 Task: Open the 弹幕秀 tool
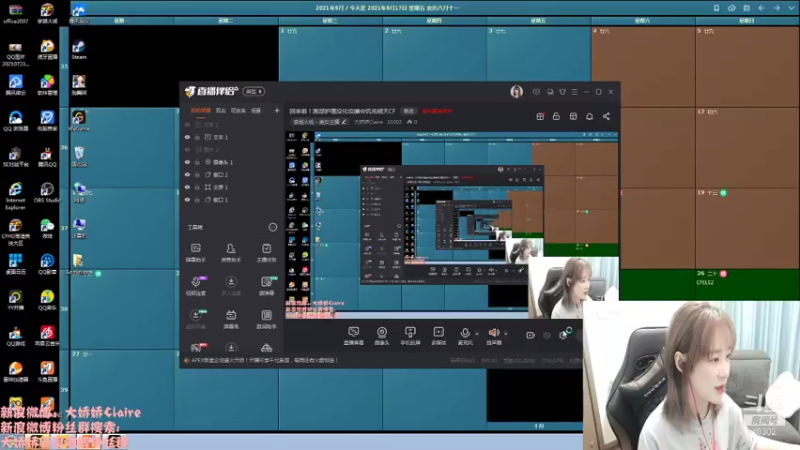[x=231, y=319]
